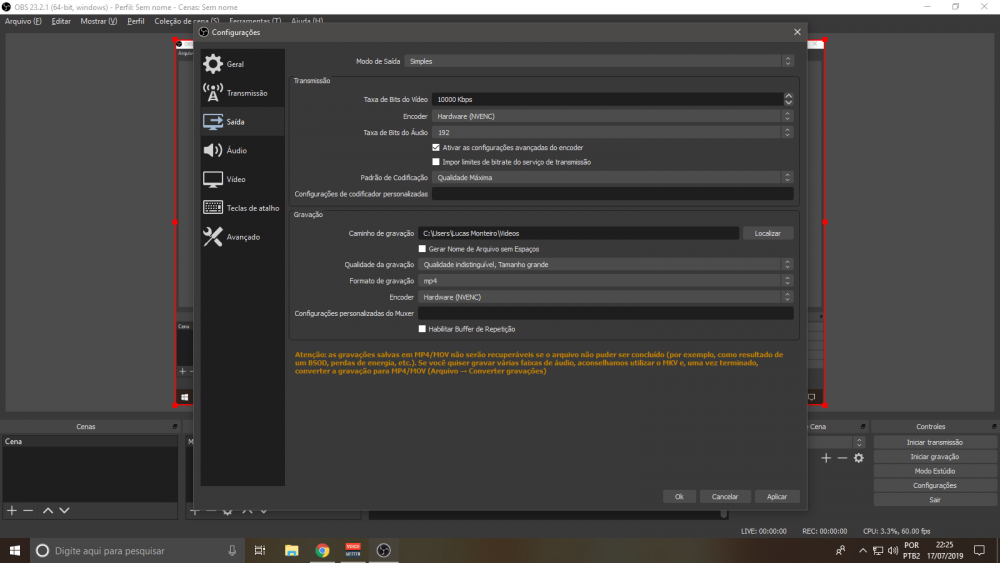1000x563 pixels.
Task: Click the Aplicar button
Action: coord(777,497)
